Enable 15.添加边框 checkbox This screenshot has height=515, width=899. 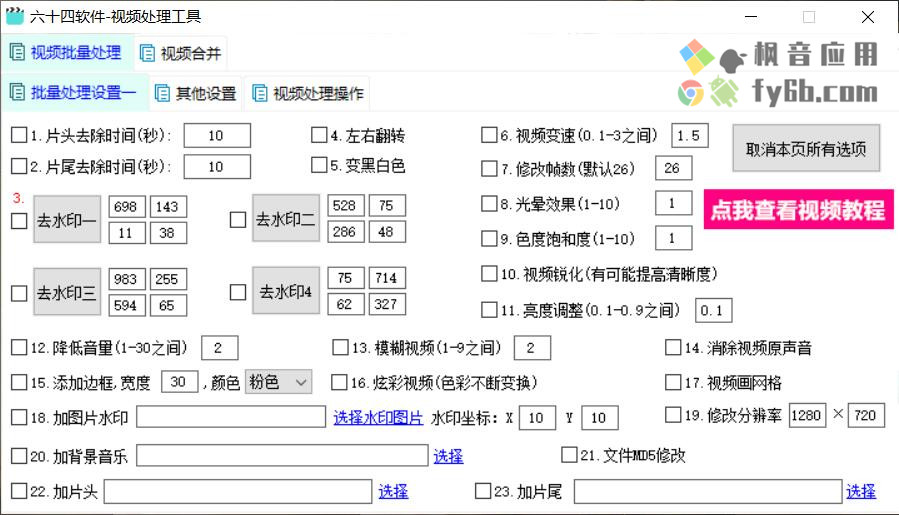click(x=19, y=383)
